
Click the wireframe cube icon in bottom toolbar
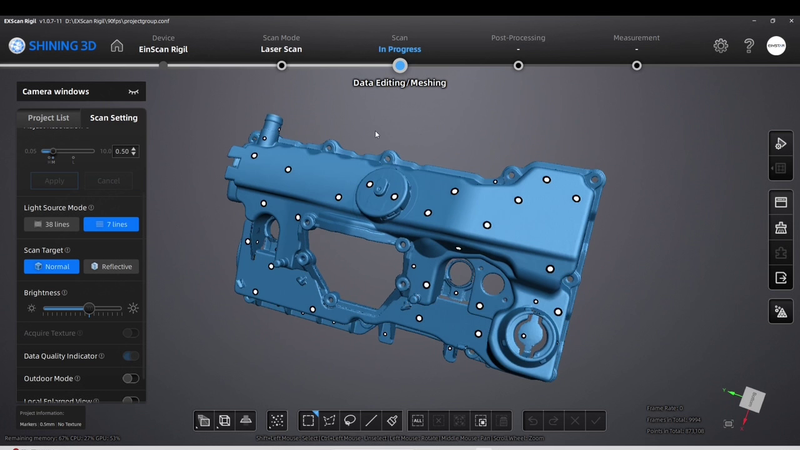tap(224, 421)
